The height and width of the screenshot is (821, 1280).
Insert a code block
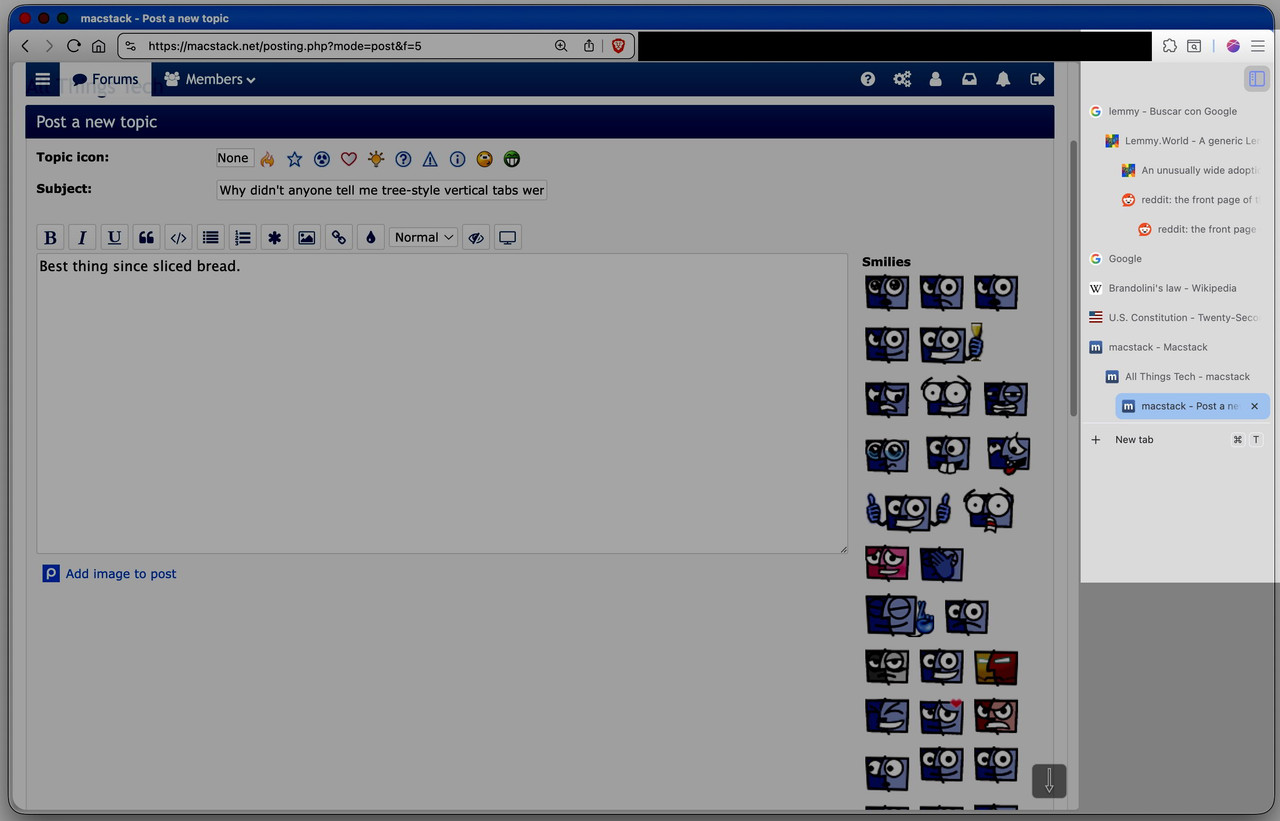178,237
